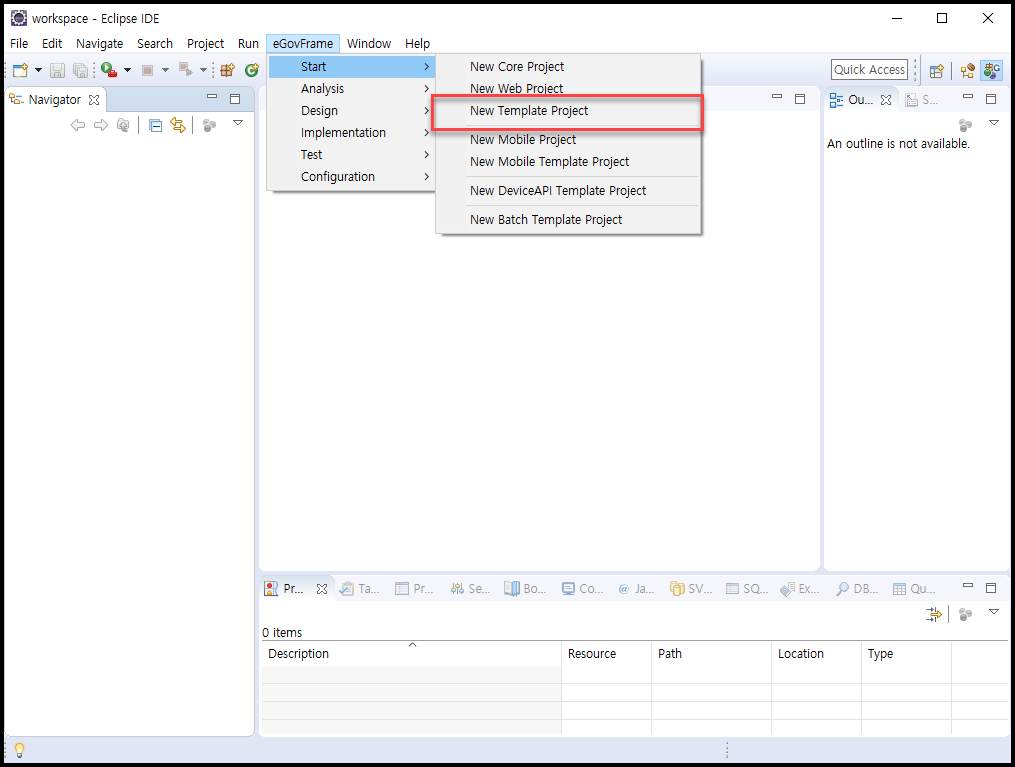
Task: Expand the Analysis submenu
Action: pos(351,89)
